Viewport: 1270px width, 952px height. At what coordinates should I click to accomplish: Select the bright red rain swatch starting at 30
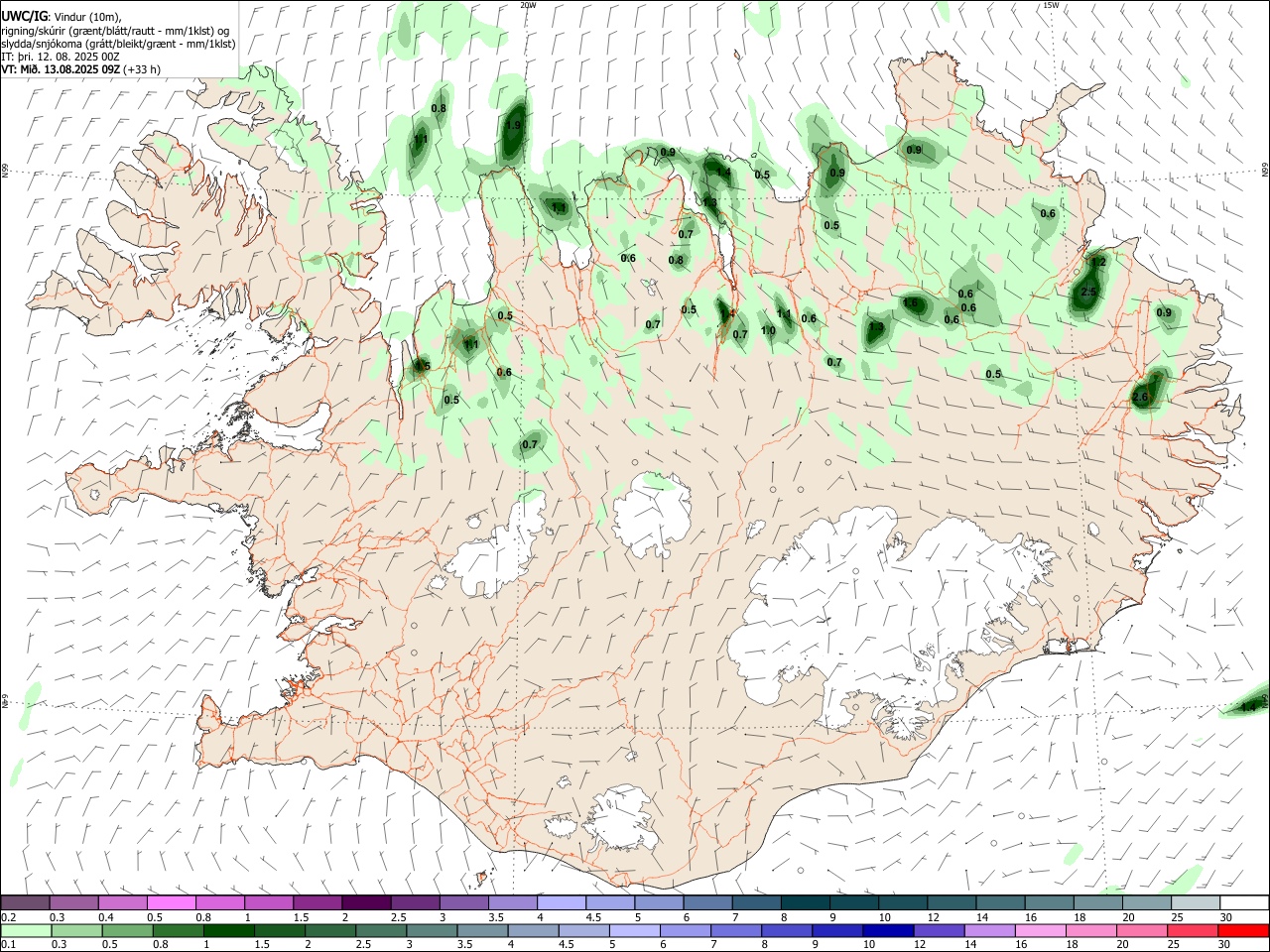coord(1242,930)
